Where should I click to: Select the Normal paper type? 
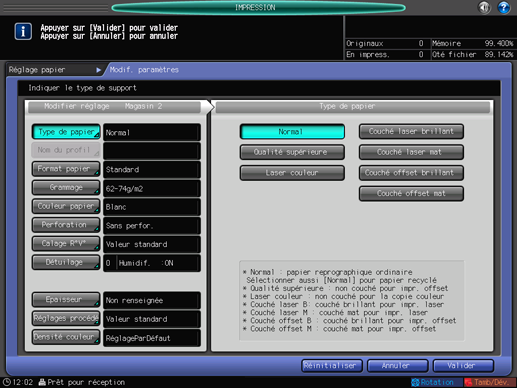click(292, 132)
